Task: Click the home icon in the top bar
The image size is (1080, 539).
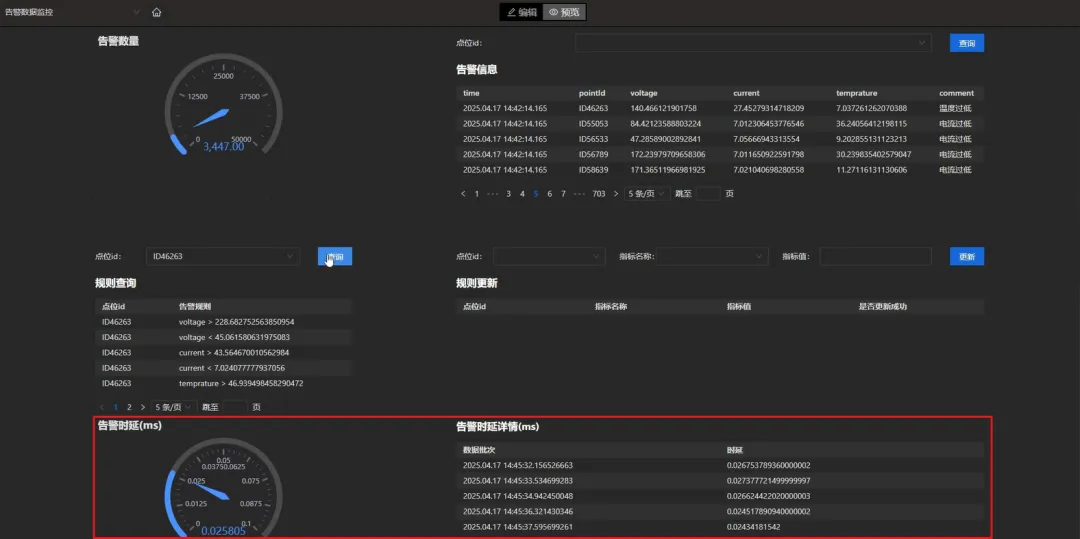Action: coord(157,12)
